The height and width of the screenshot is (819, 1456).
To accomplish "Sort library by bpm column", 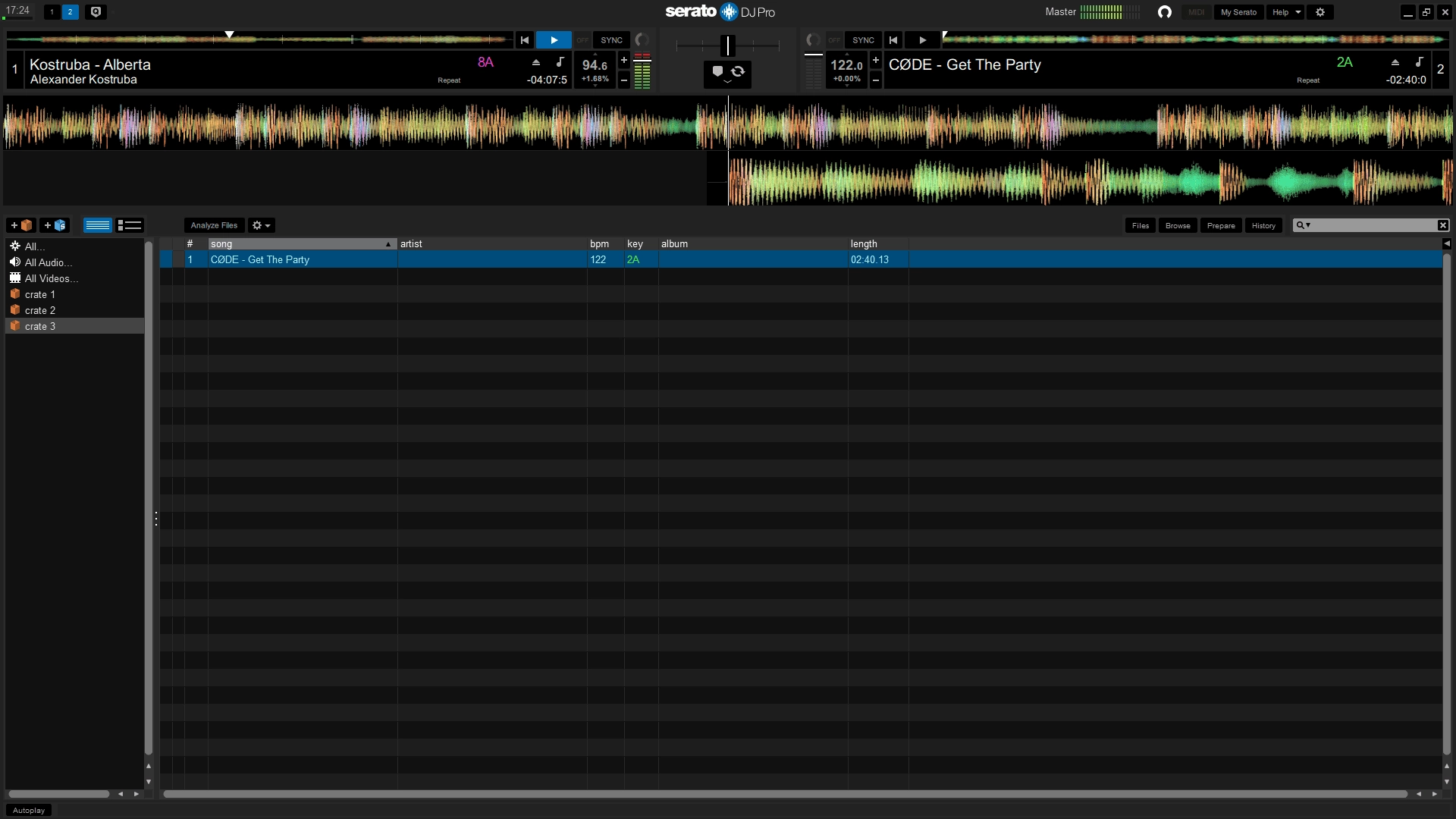I will [605, 244].
